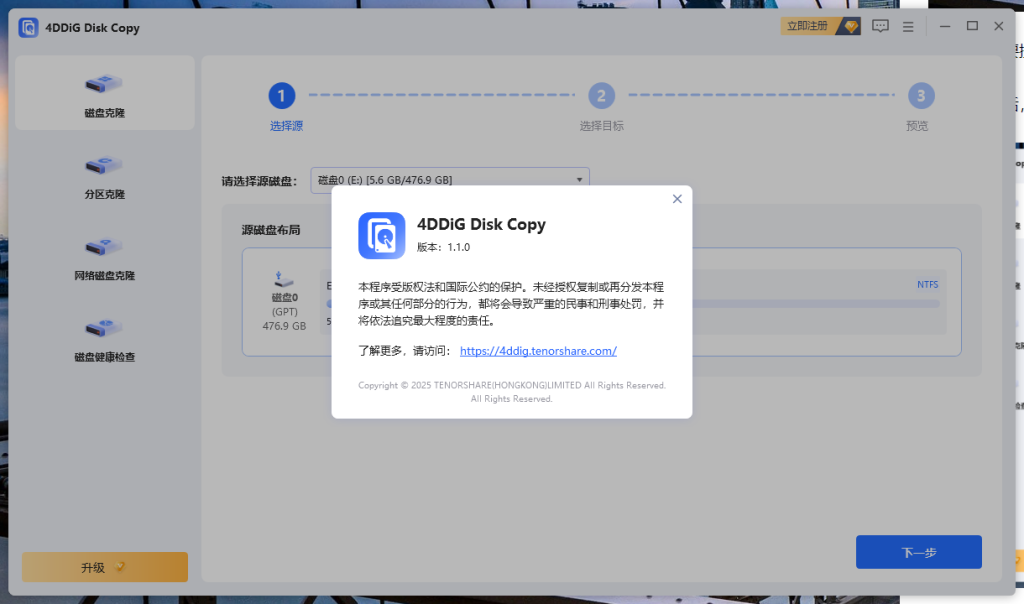Click the app icon in the about dialog

coord(381,236)
